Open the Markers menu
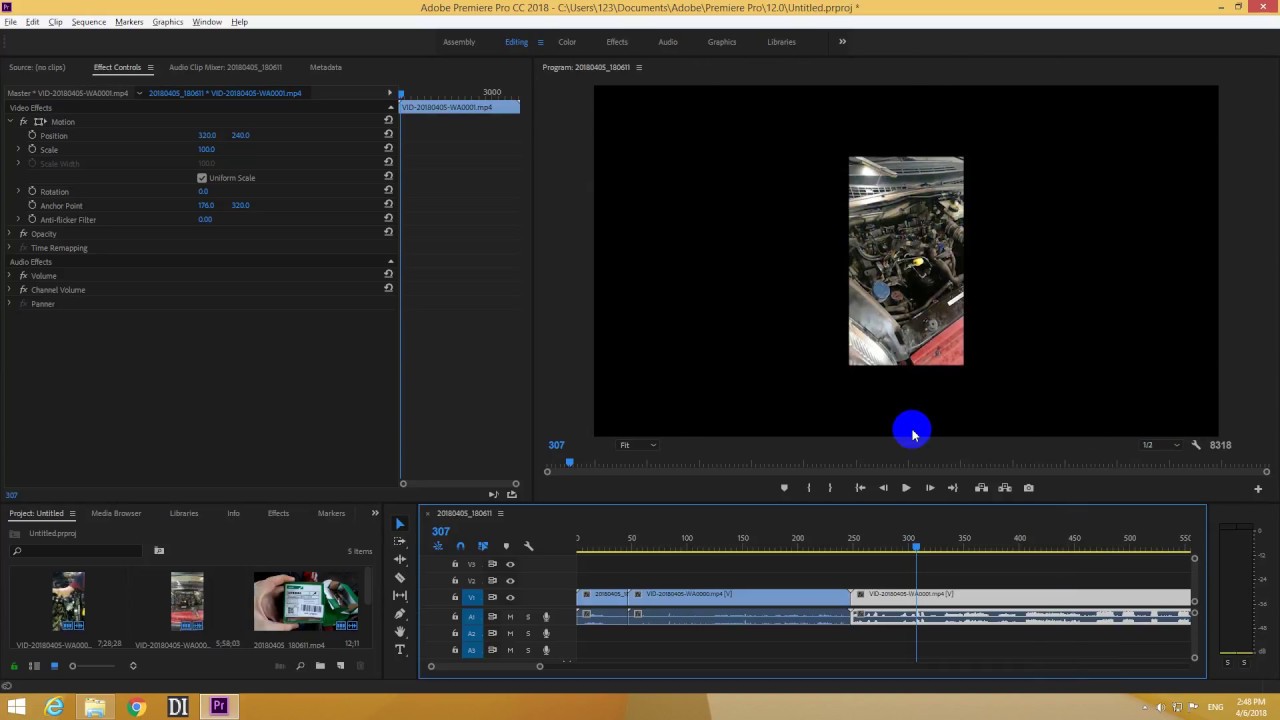The width and height of the screenshot is (1280, 720). 129,21
